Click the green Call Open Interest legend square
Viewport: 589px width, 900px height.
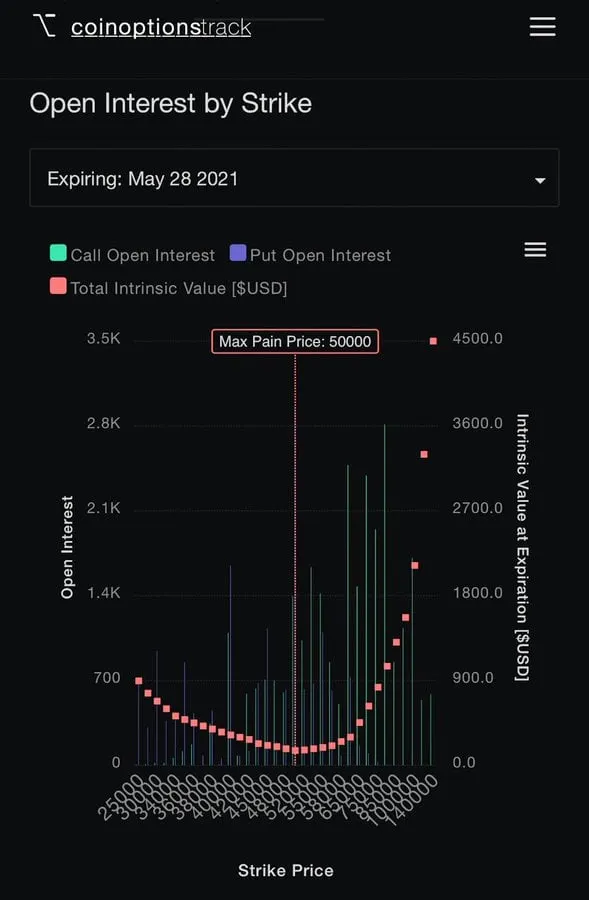point(58,253)
